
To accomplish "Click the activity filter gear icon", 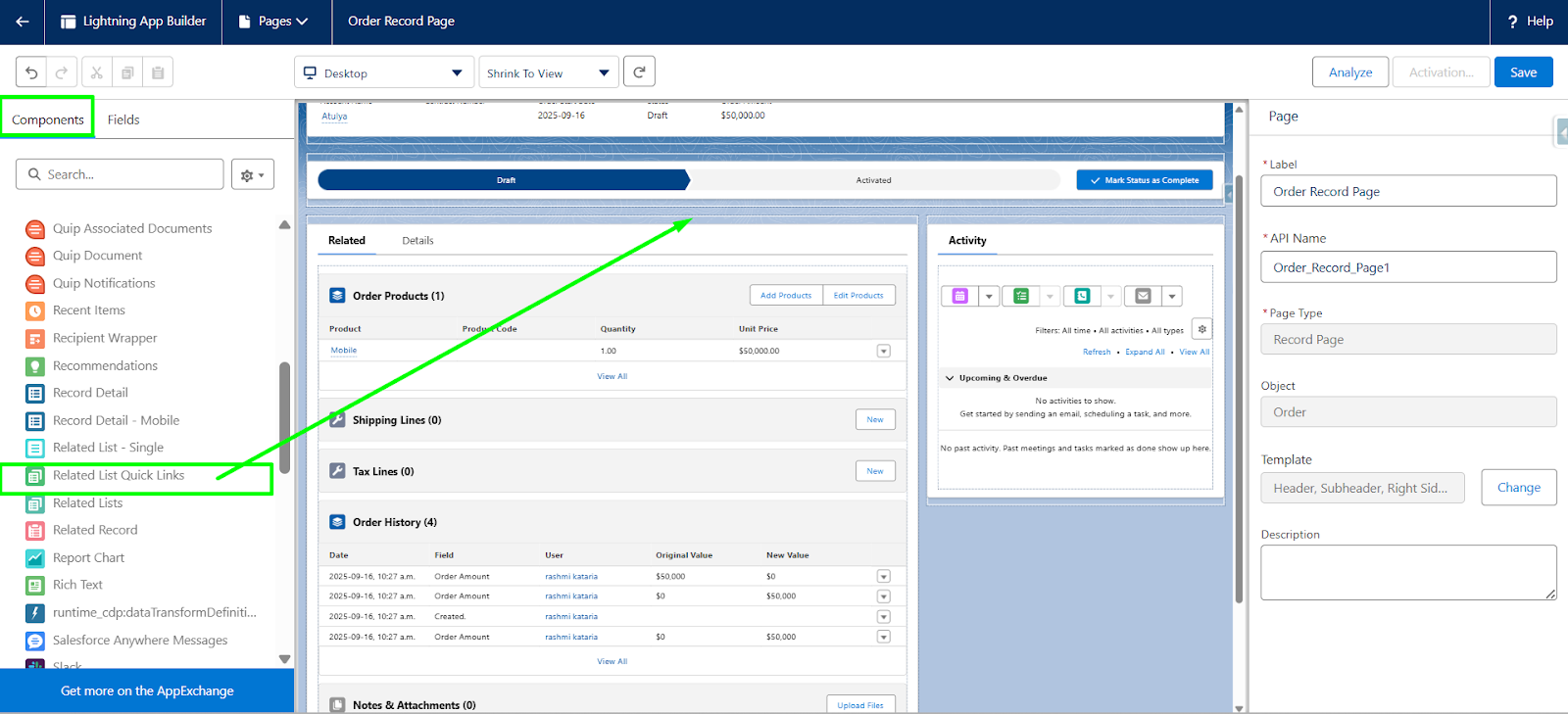I will point(1201,329).
